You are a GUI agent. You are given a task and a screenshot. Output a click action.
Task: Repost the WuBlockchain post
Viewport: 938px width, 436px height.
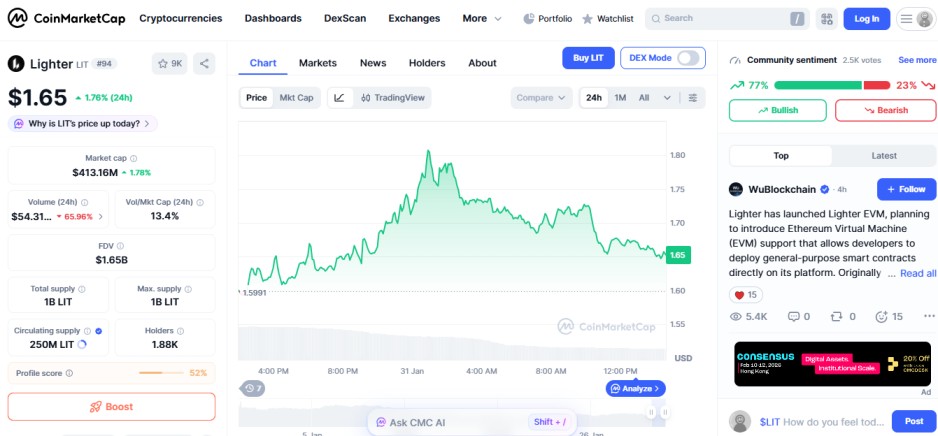844,316
